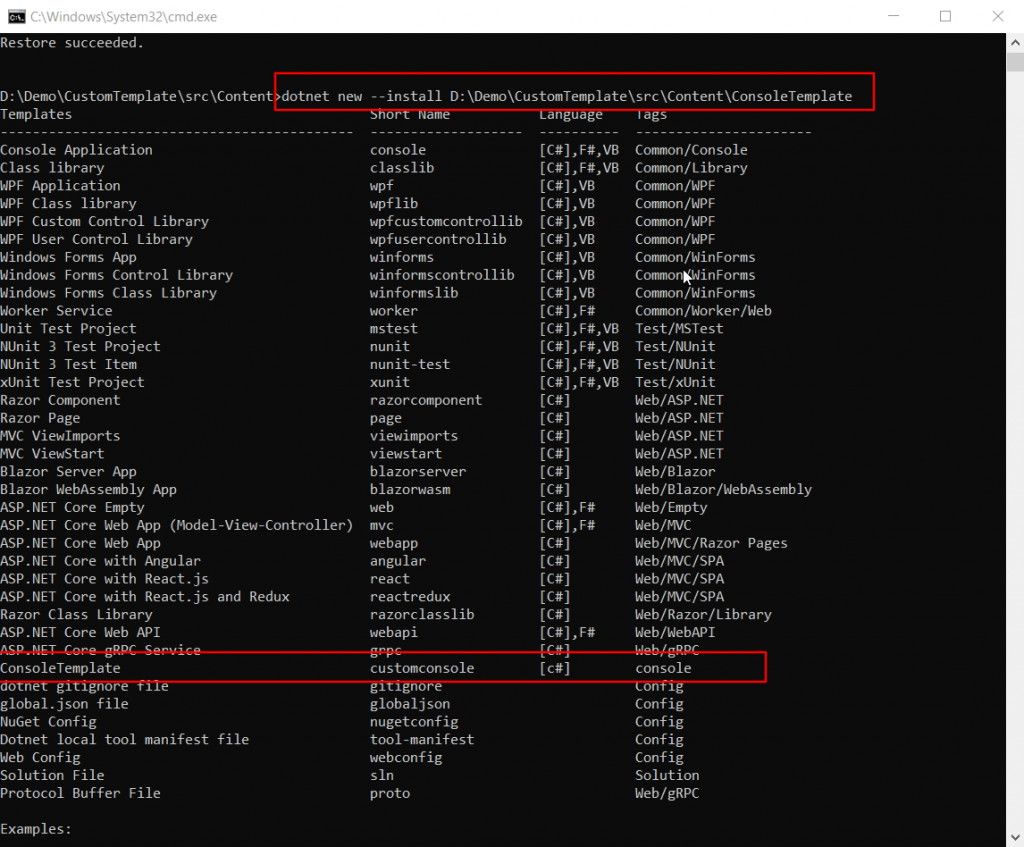The width and height of the screenshot is (1024, 847).
Task: Click 'Web/MVC/Razor Pages' tag
Action: (711, 543)
